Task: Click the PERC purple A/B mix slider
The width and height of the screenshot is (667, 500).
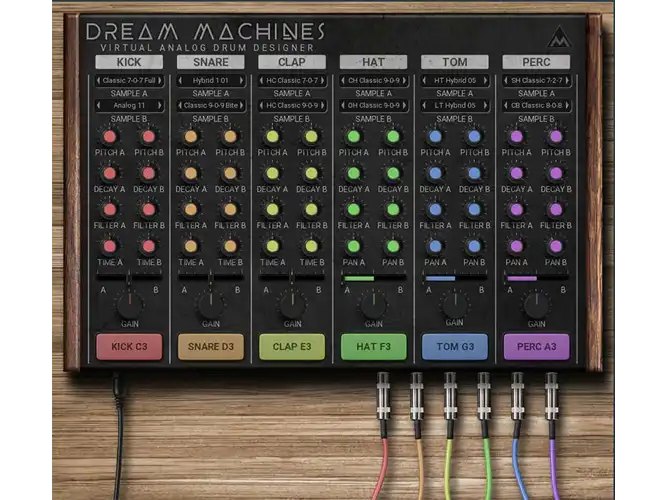Action: pyautogui.click(x=536, y=278)
